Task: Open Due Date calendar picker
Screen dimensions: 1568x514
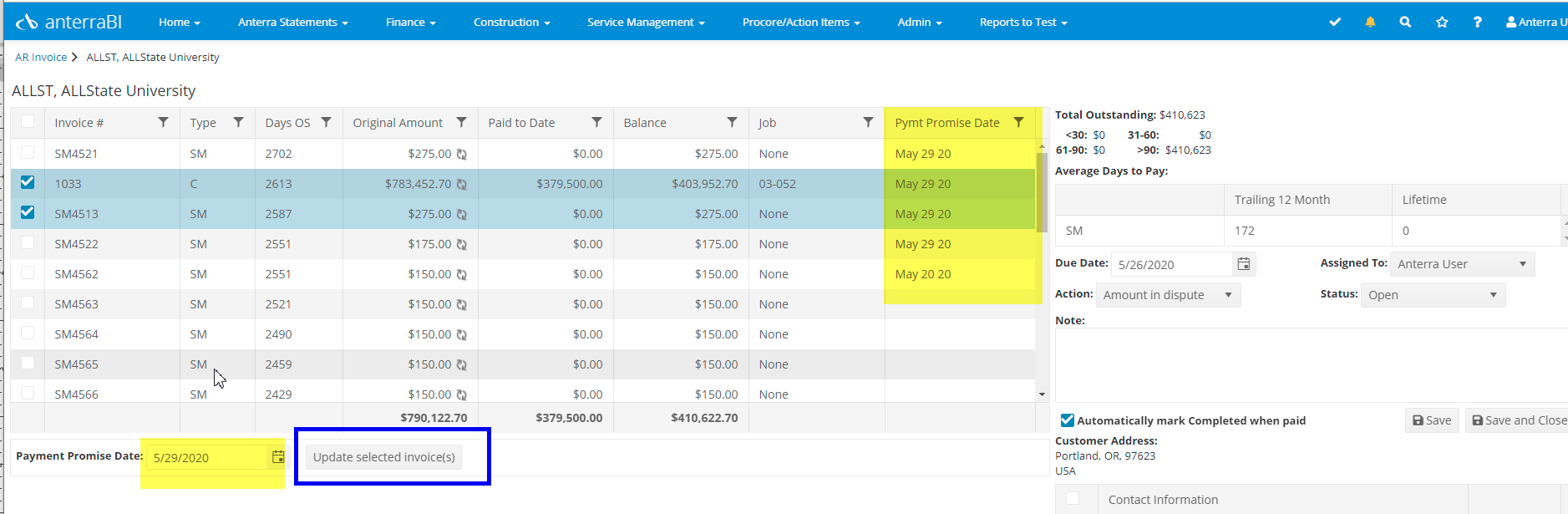Action: pyautogui.click(x=1243, y=264)
